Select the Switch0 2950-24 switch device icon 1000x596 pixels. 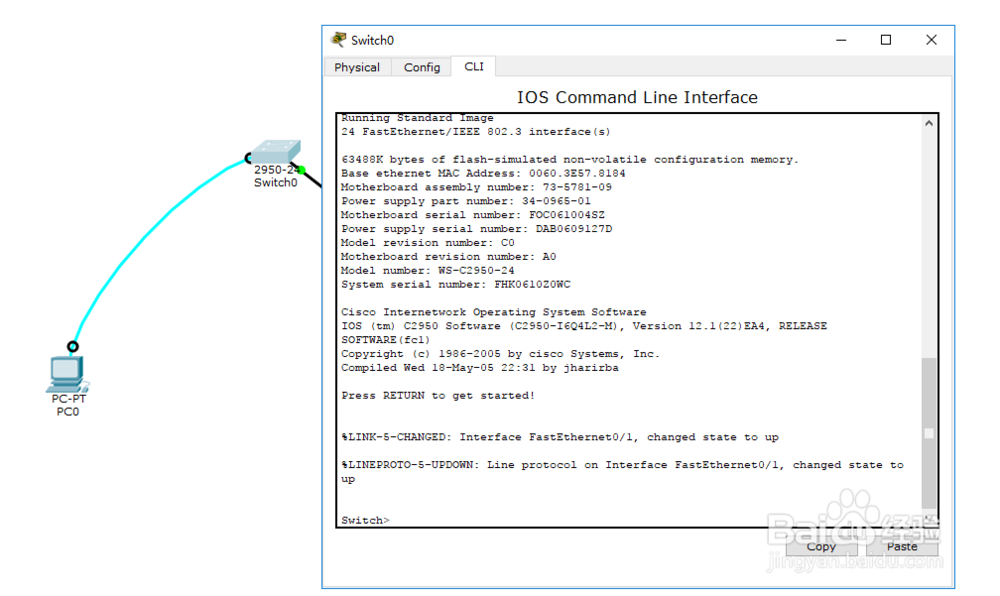tap(275, 152)
